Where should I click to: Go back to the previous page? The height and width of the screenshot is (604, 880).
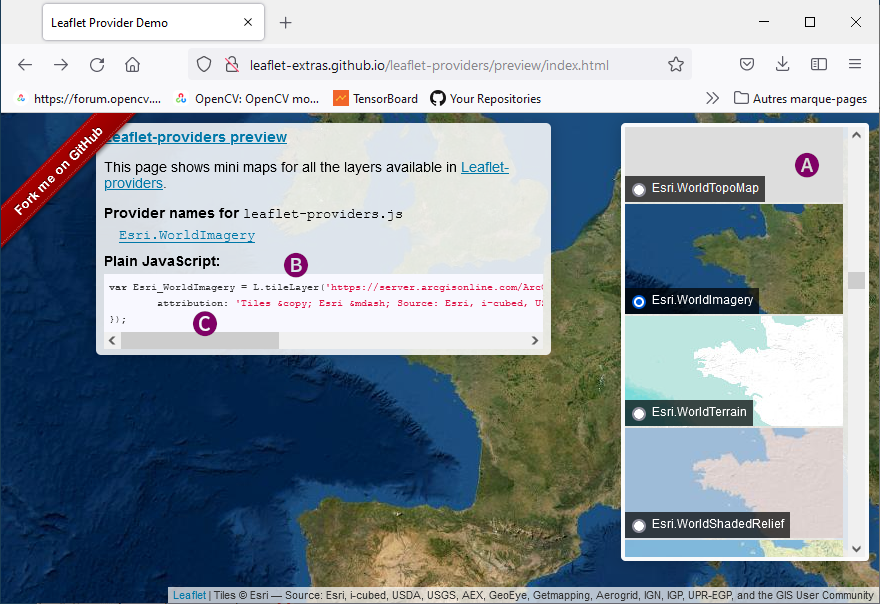(x=25, y=65)
